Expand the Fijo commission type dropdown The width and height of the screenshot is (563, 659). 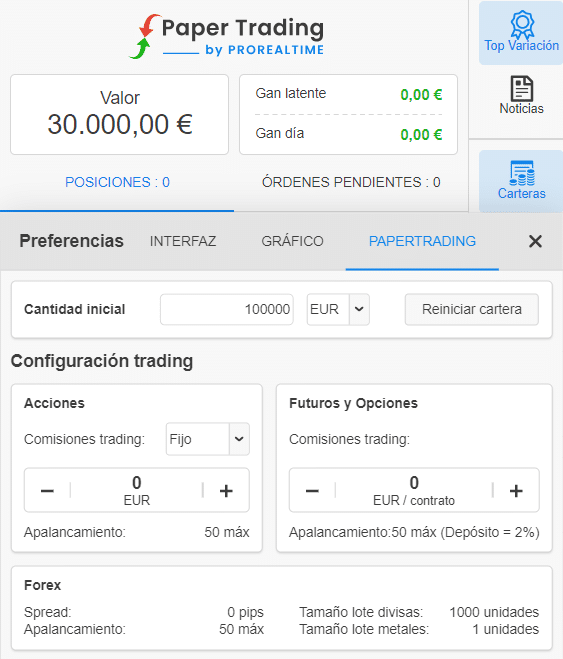208,439
